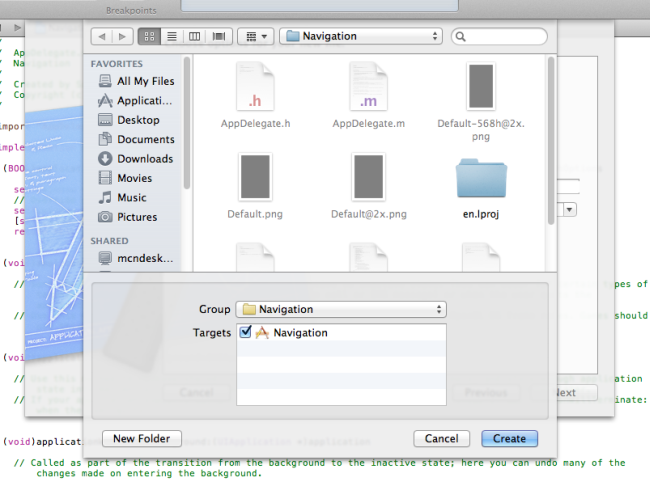Select Movies in the sidebar
This screenshot has width=650, height=486.
[125, 178]
